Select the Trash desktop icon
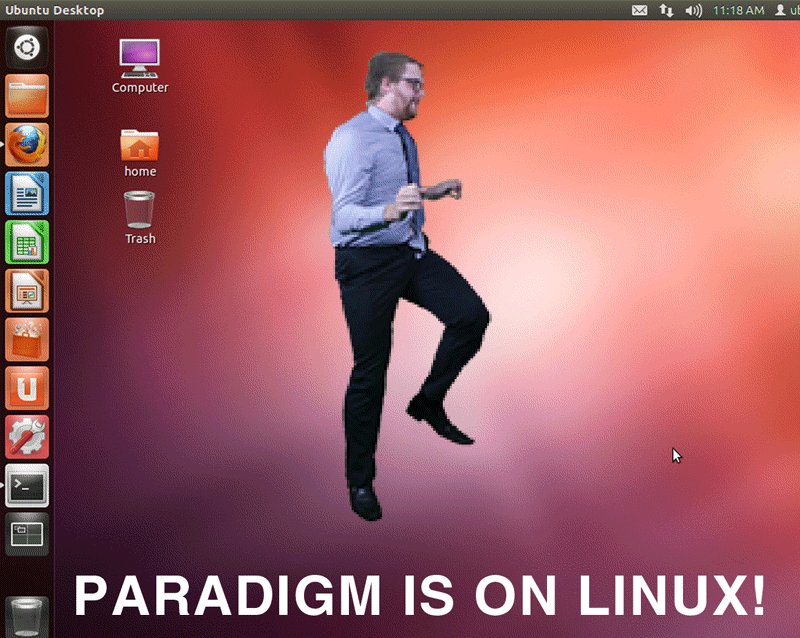 [140, 217]
